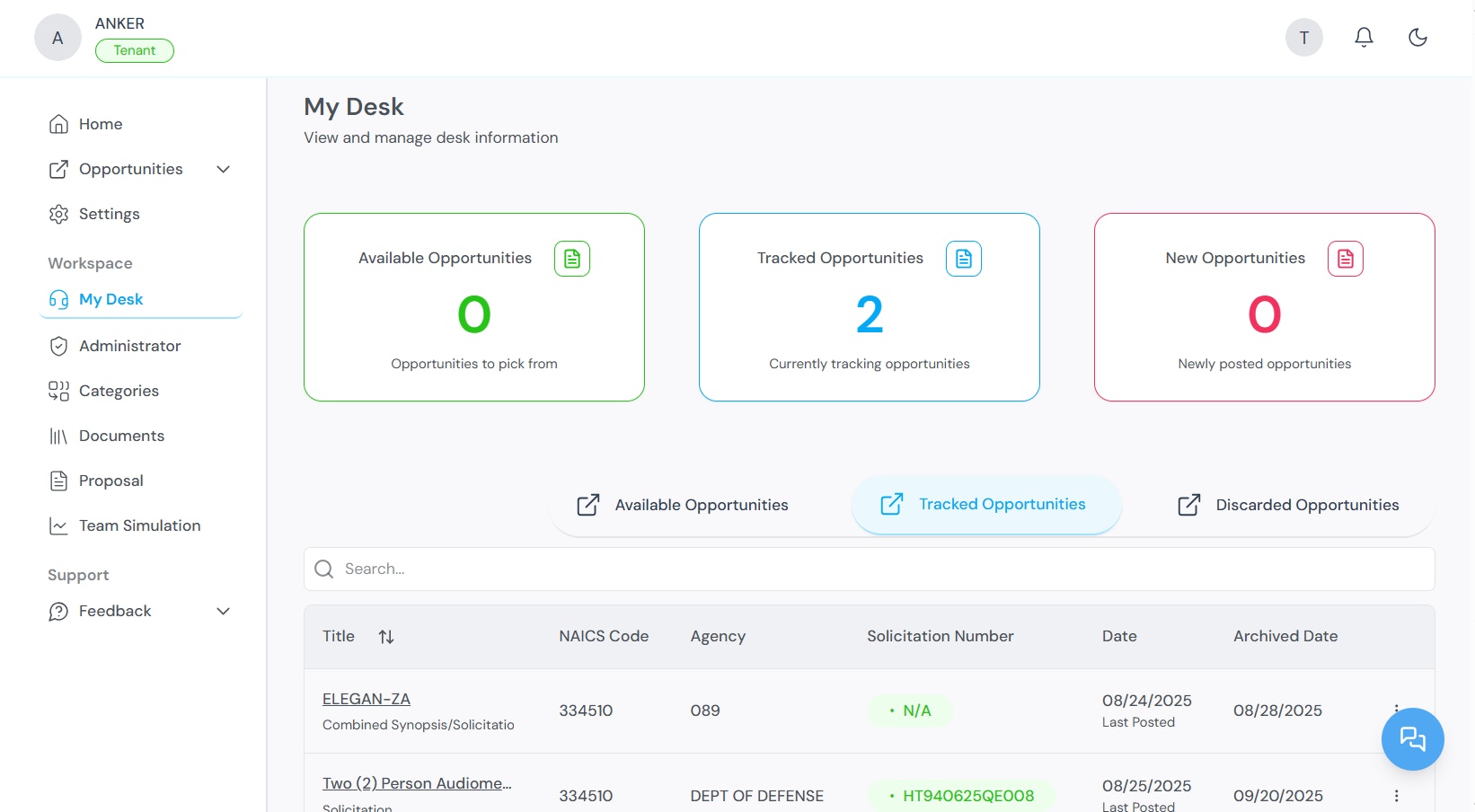Toggle dark mode moon icon
The image size is (1475, 812).
point(1418,37)
